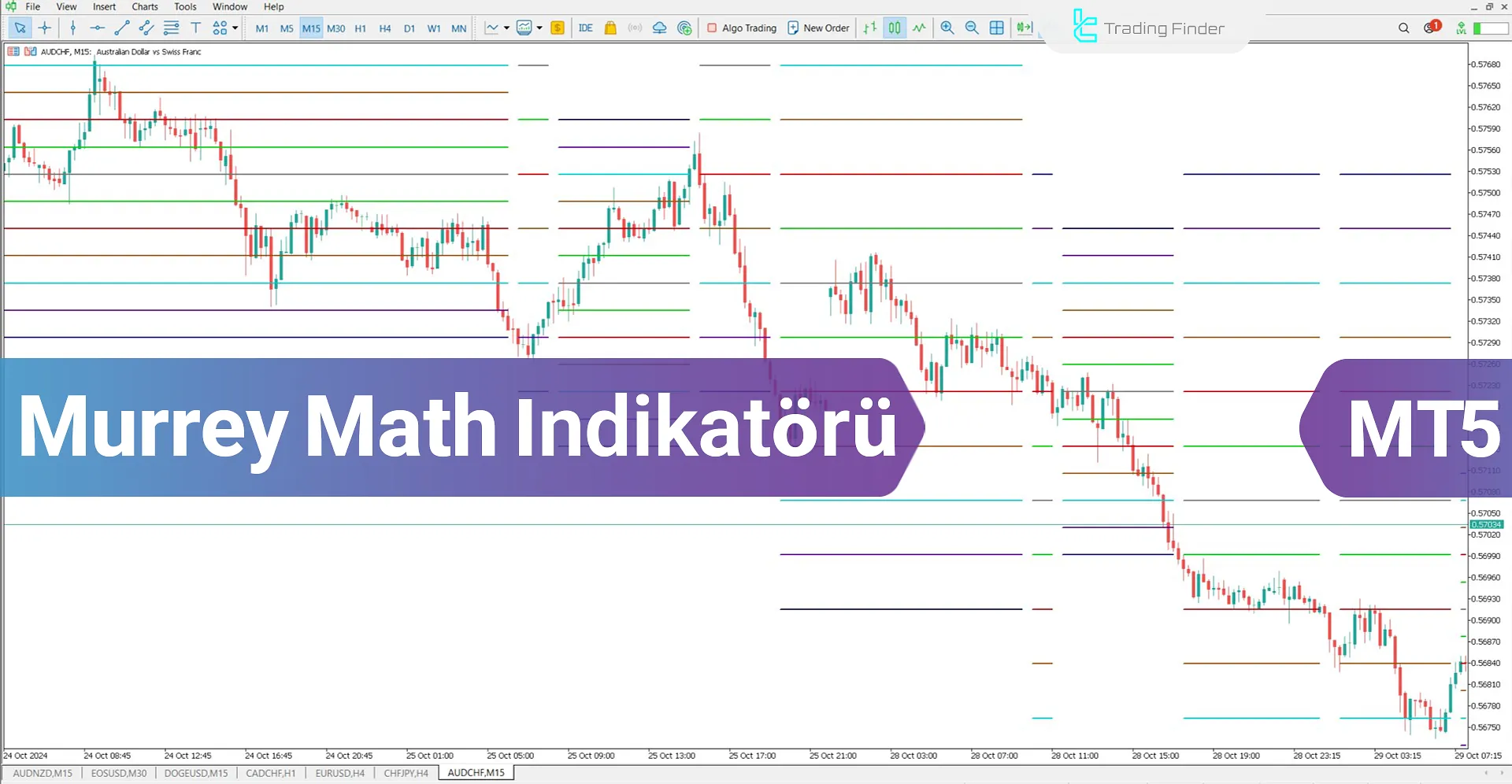Image resolution: width=1512 pixels, height=784 pixels.
Task: Select the Trendline drawing tool
Action: tap(123, 28)
